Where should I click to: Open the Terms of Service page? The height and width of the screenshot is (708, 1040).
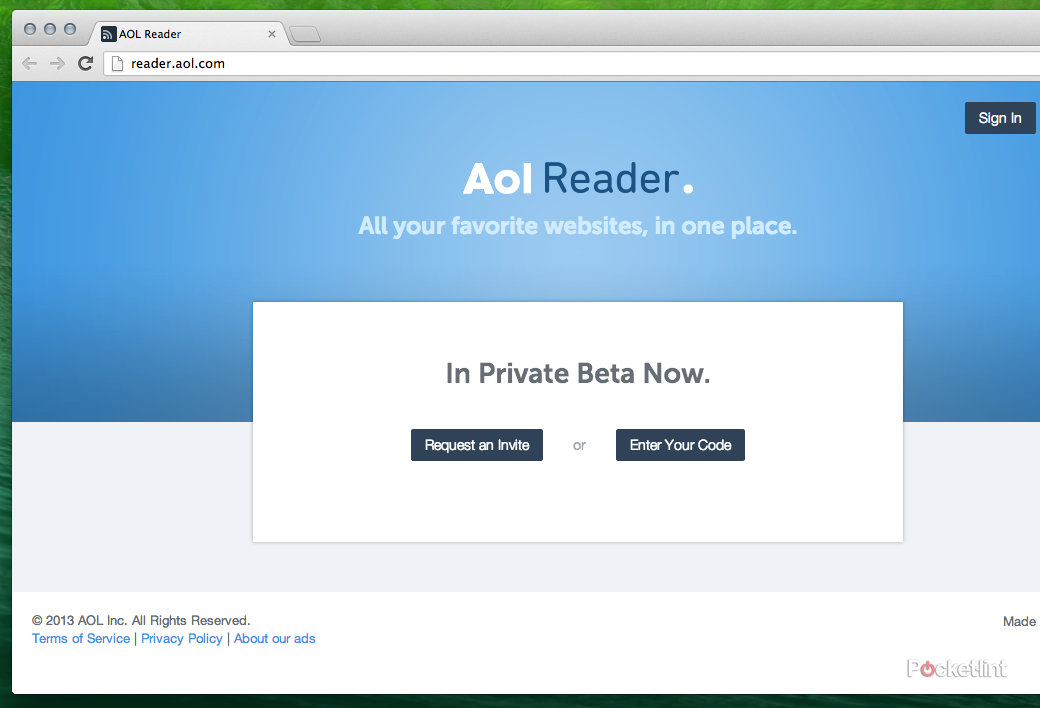(80, 638)
